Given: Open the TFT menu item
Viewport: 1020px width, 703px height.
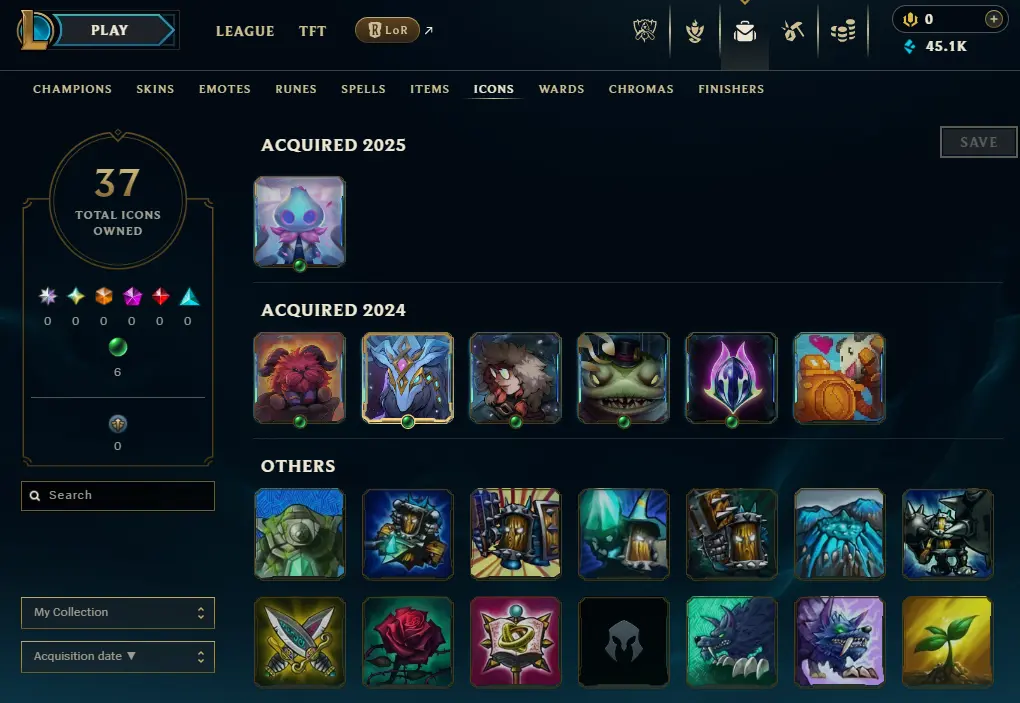Looking at the screenshot, I should [312, 31].
